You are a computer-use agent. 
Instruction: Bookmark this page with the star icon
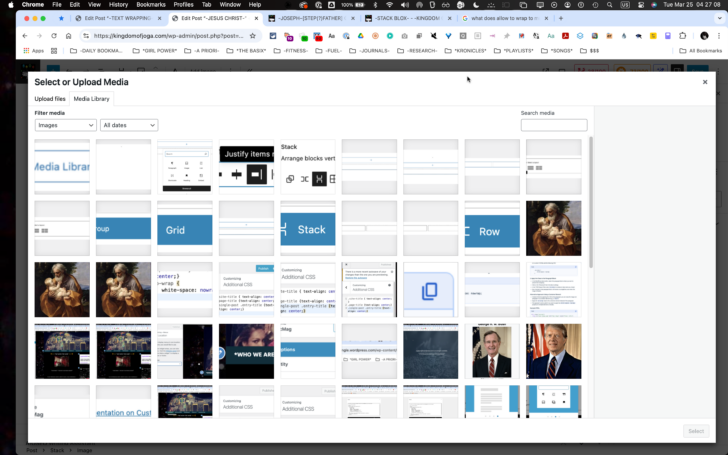[x=252, y=35]
